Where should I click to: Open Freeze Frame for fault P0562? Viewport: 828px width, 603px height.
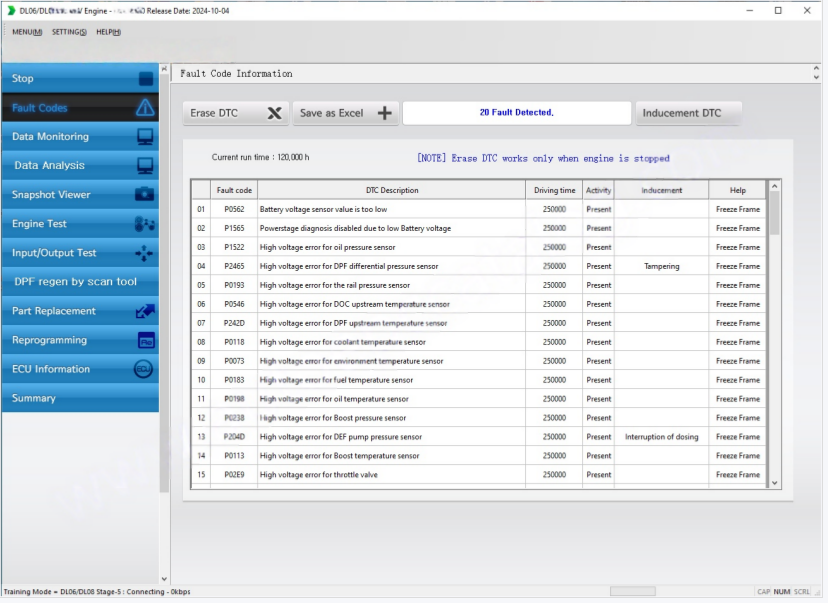coord(737,210)
